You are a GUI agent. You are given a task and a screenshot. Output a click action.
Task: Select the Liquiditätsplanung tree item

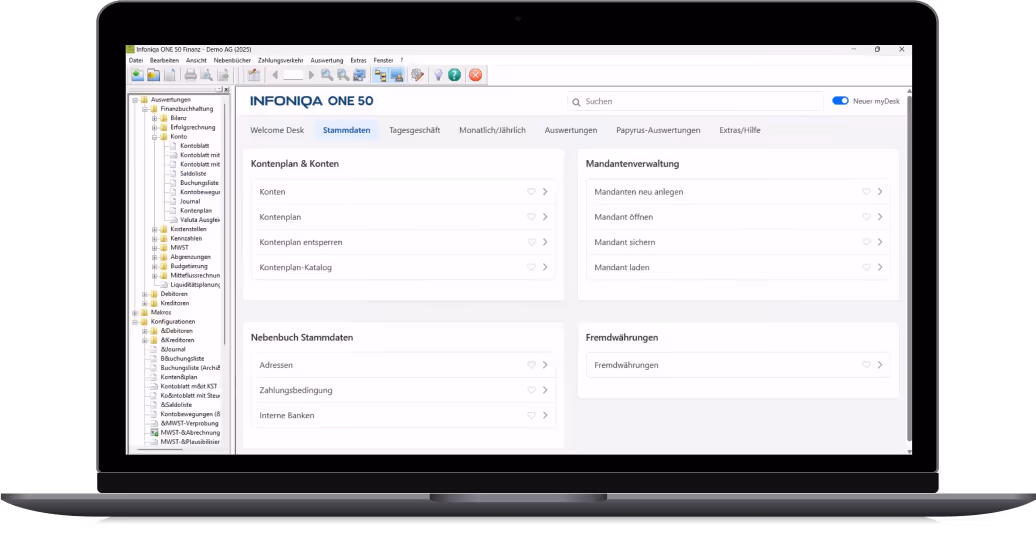[x=195, y=285]
